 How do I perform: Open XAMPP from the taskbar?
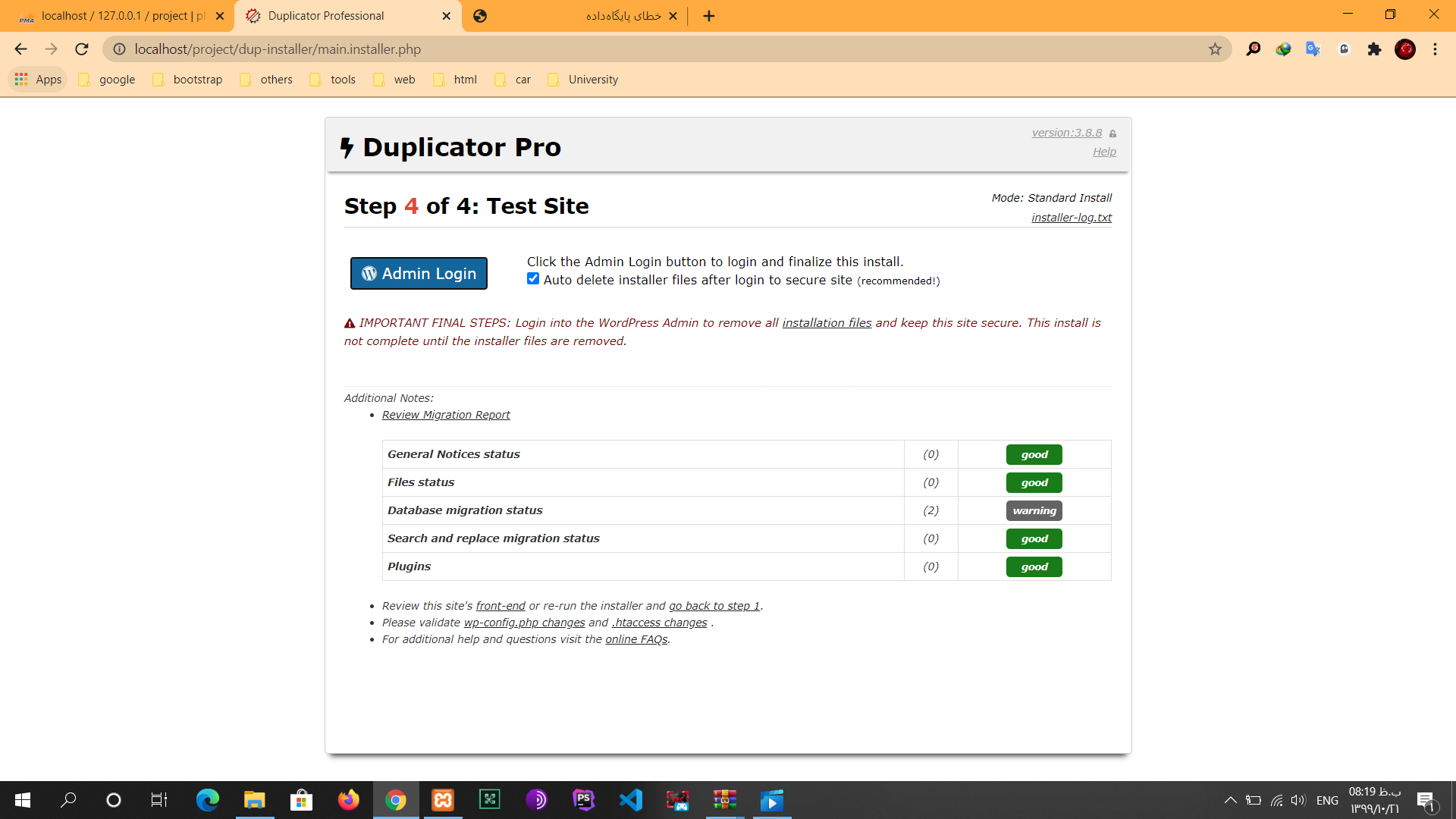click(x=443, y=800)
